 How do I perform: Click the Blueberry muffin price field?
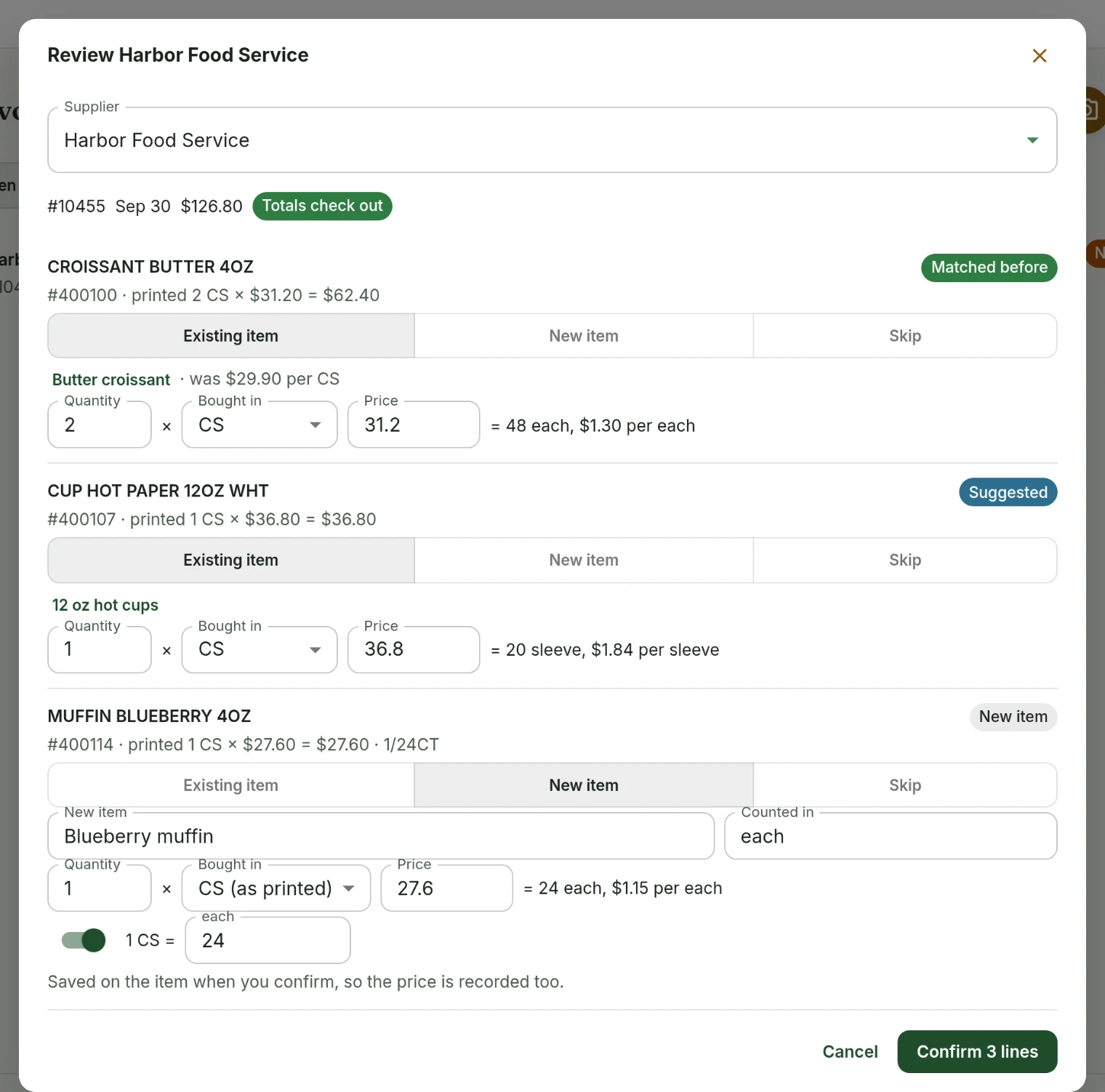(447, 888)
